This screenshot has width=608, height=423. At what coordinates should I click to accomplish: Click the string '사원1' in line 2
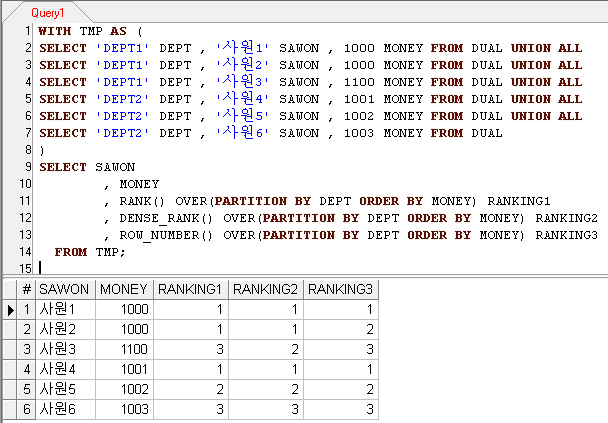pyautogui.click(x=242, y=48)
